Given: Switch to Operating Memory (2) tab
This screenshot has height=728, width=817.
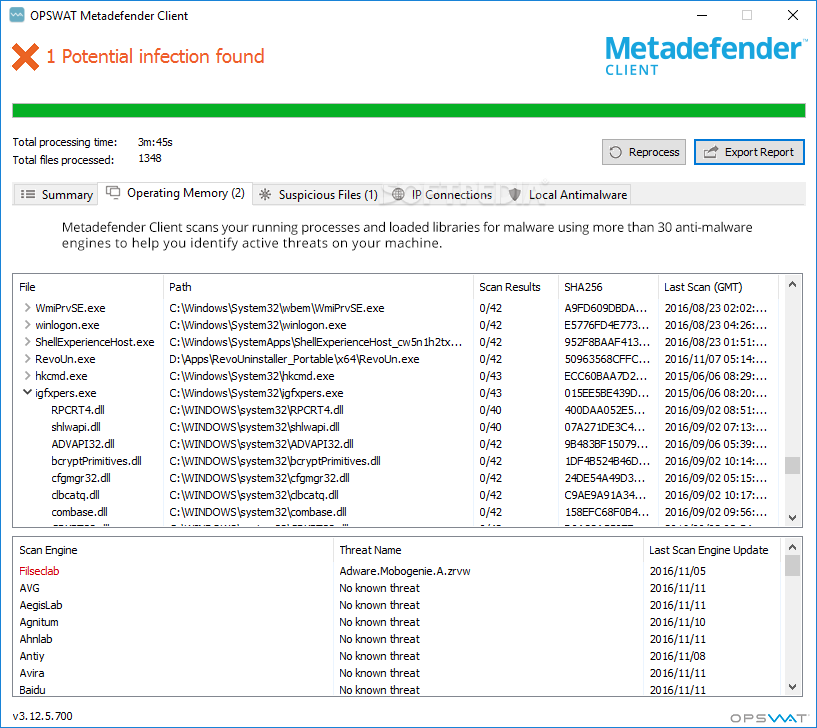Looking at the screenshot, I should pyautogui.click(x=175, y=193).
